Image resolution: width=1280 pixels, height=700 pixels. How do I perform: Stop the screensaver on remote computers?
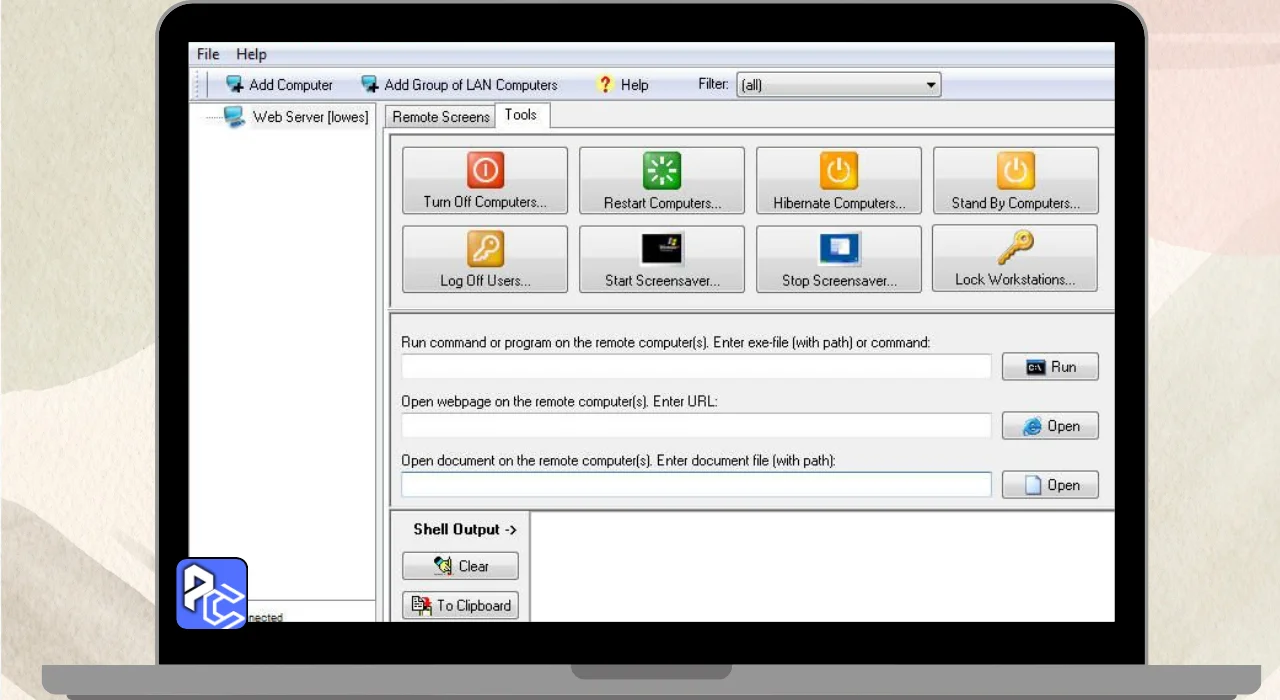click(839, 259)
